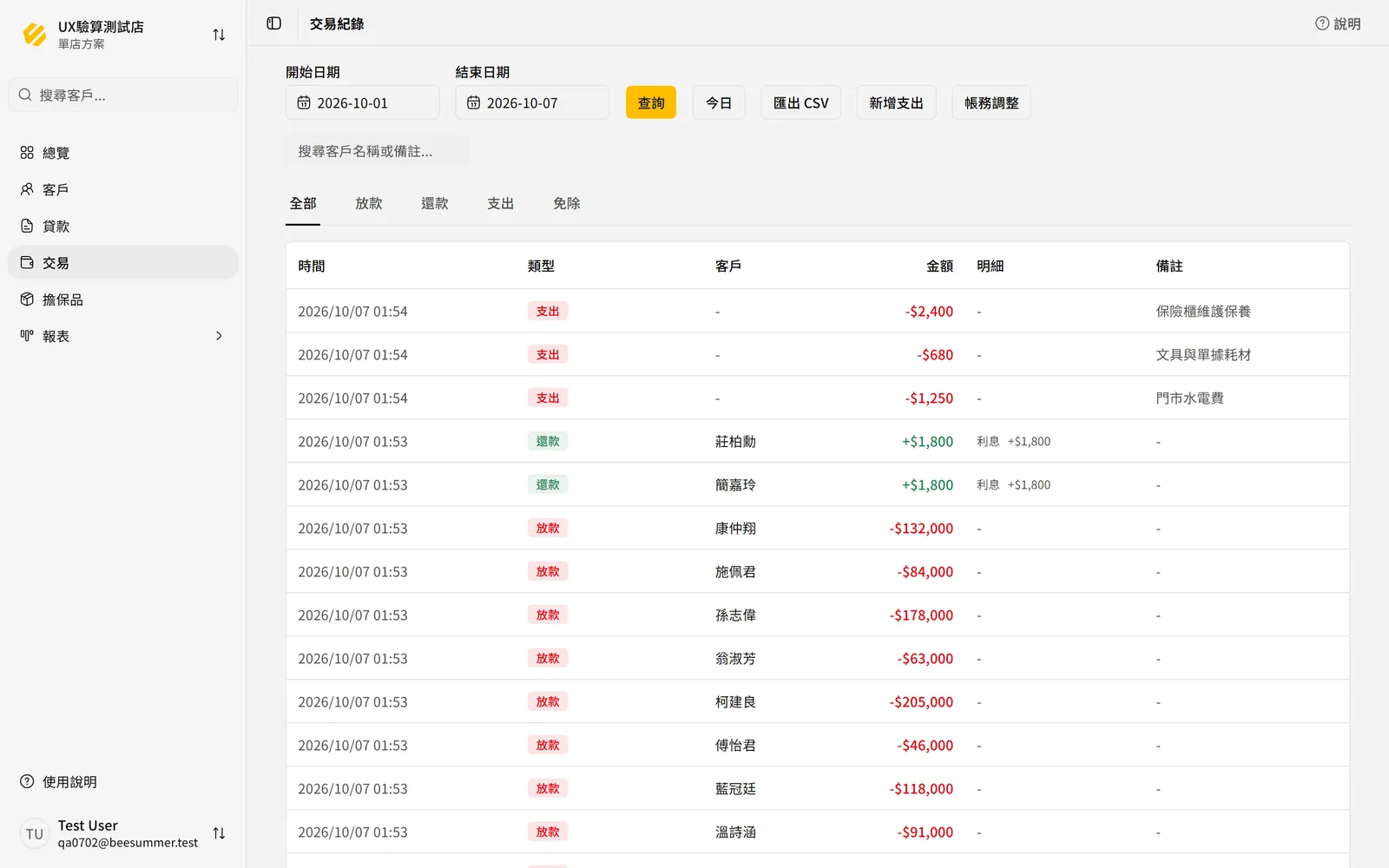Click calendar icon in 結束日期 field
This screenshot has height=868, width=1389.
pyautogui.click(x=473, y=102)
